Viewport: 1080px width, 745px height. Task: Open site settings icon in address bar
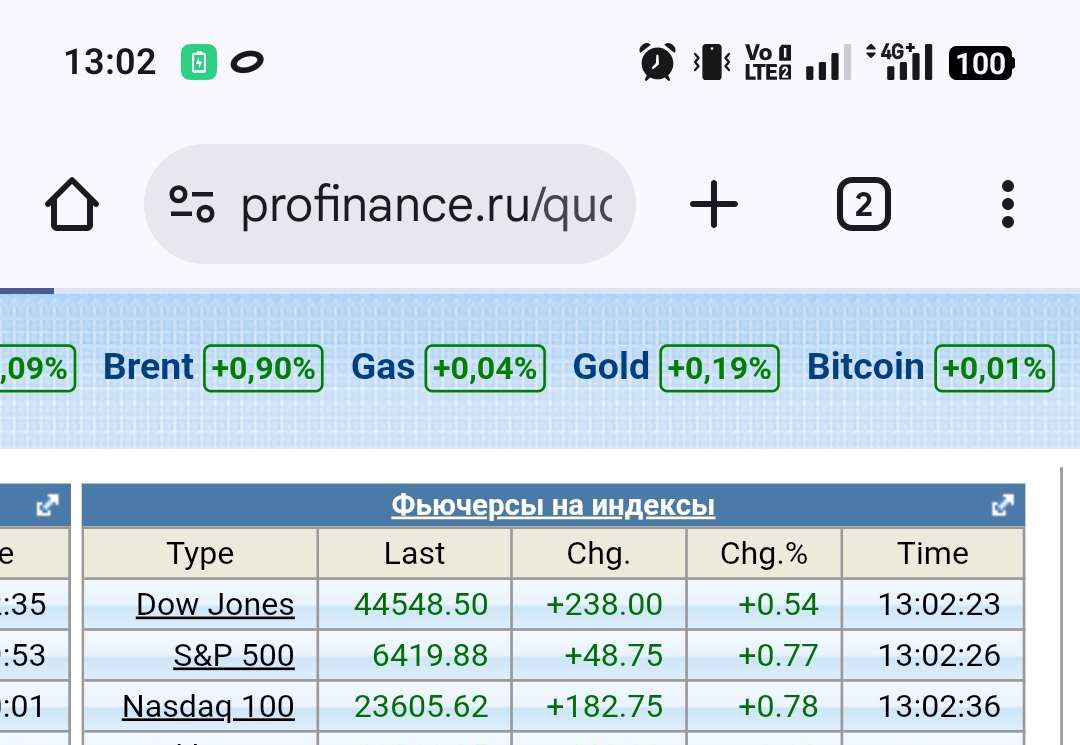[191, 204]
